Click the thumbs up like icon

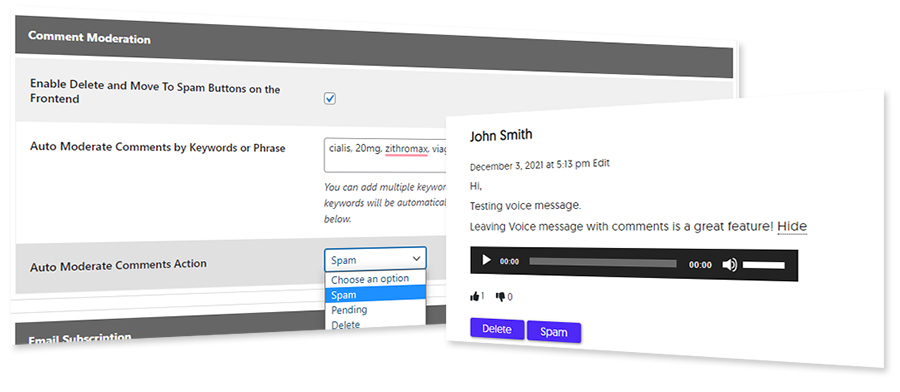[x=475, y=297]
